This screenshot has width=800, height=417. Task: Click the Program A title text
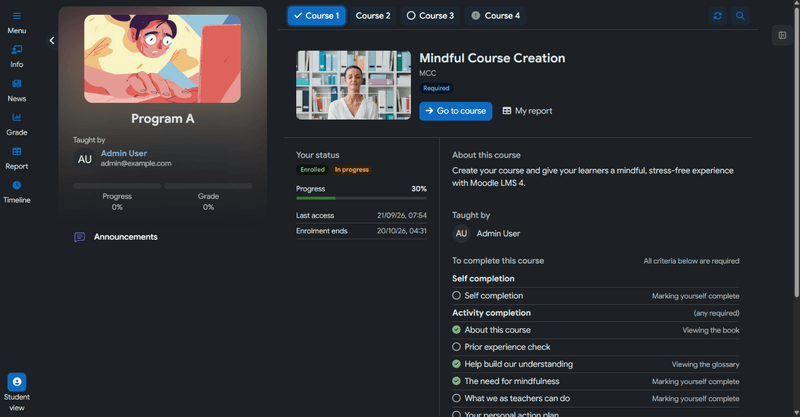(x=163, y=119)
